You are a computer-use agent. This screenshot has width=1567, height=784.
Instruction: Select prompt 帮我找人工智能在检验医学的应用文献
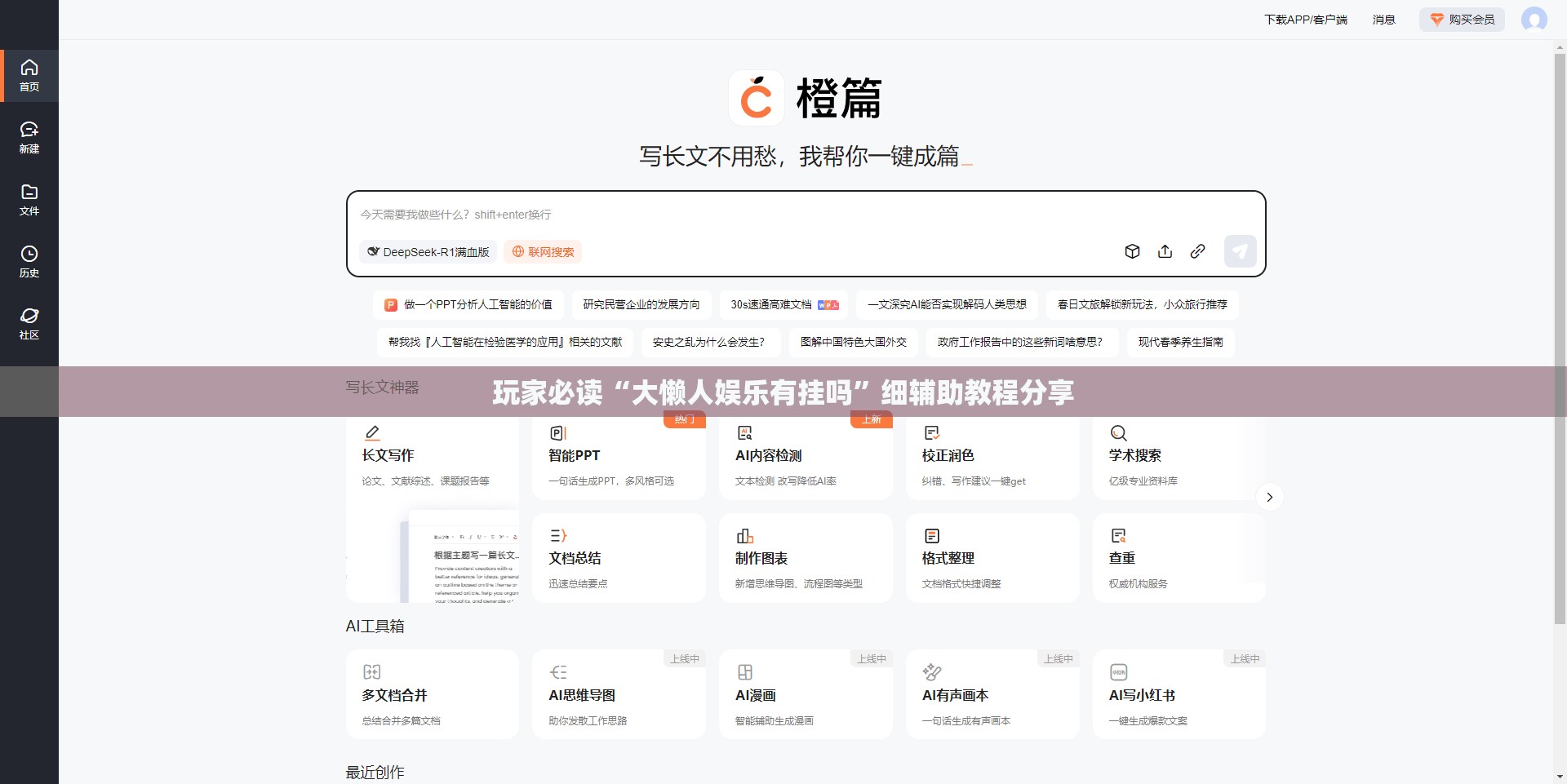point(505,342)
